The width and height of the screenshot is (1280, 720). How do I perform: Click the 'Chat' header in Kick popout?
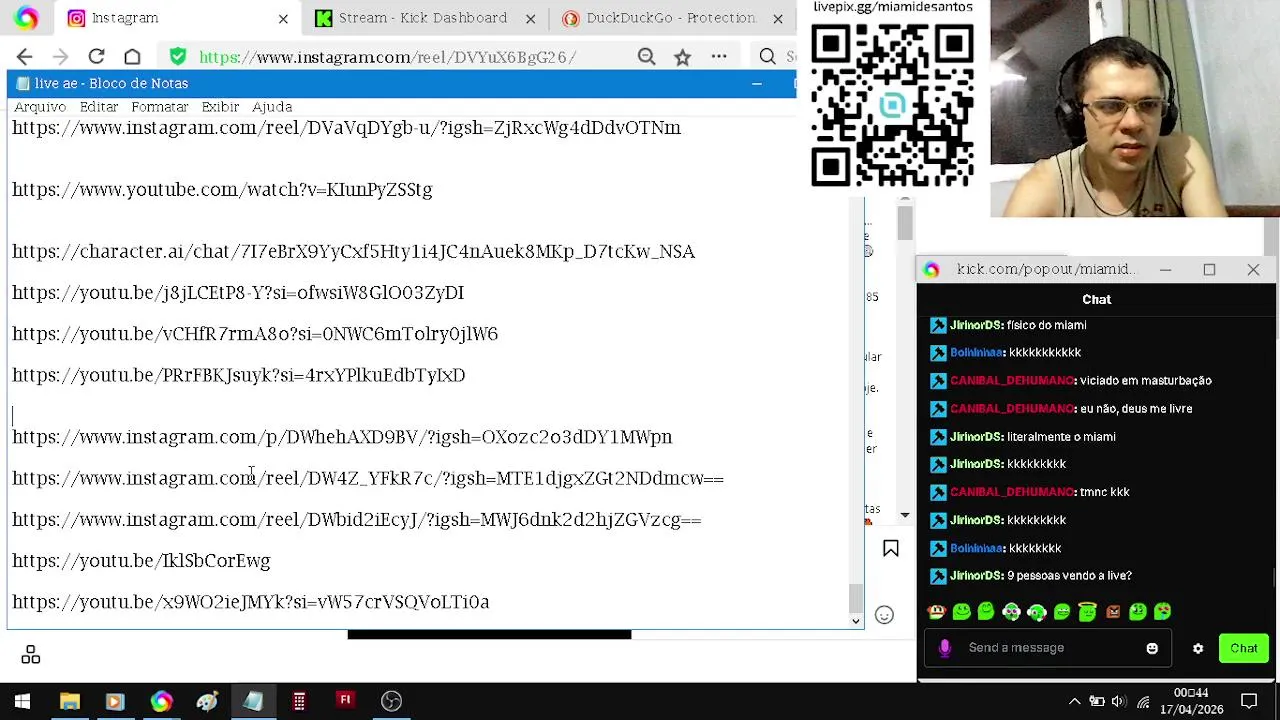point(1096,299)
